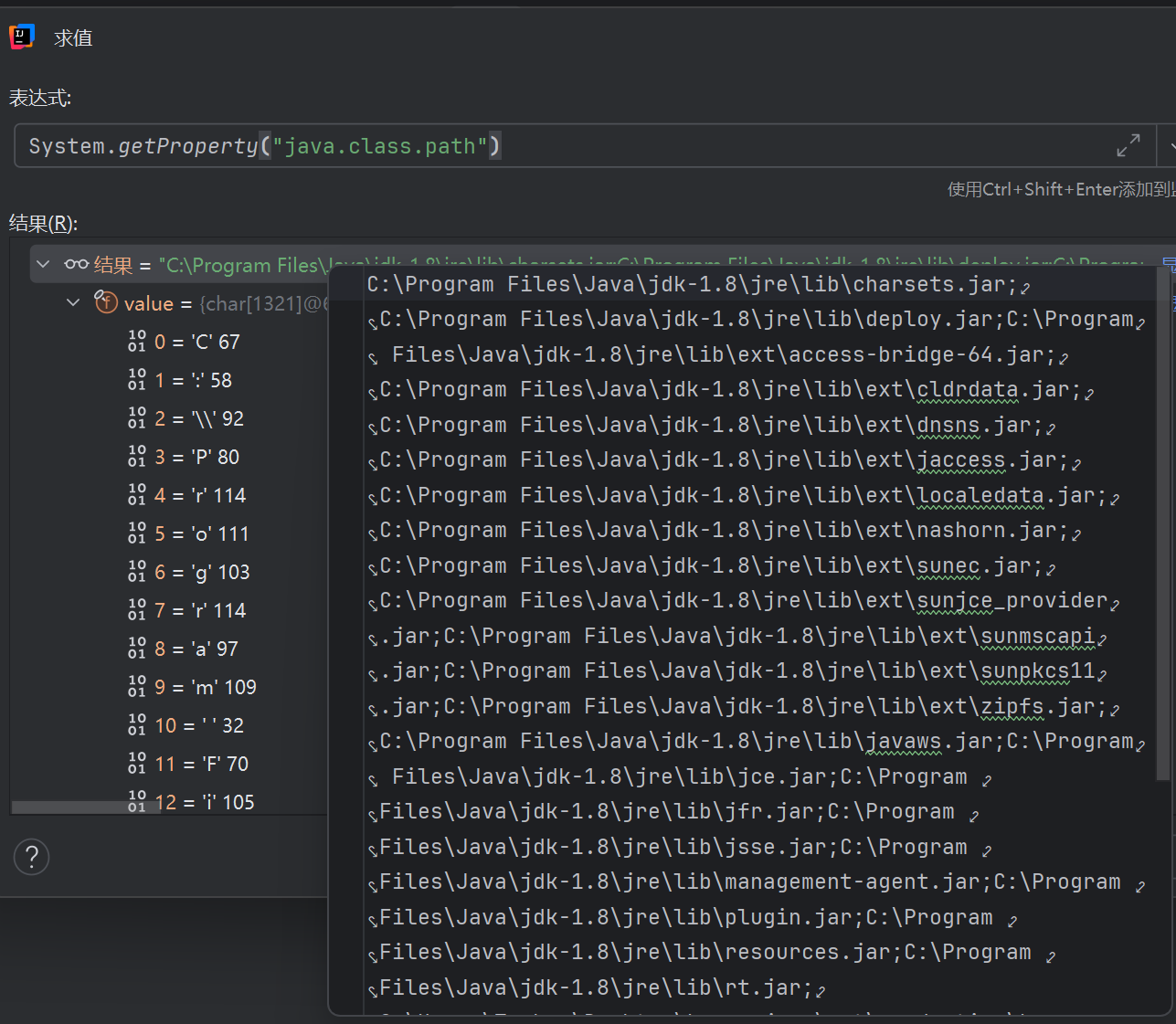1176x1024 pixels.
Task: Collapse the 结果 tree node
Action: click(x=42, y=264)
